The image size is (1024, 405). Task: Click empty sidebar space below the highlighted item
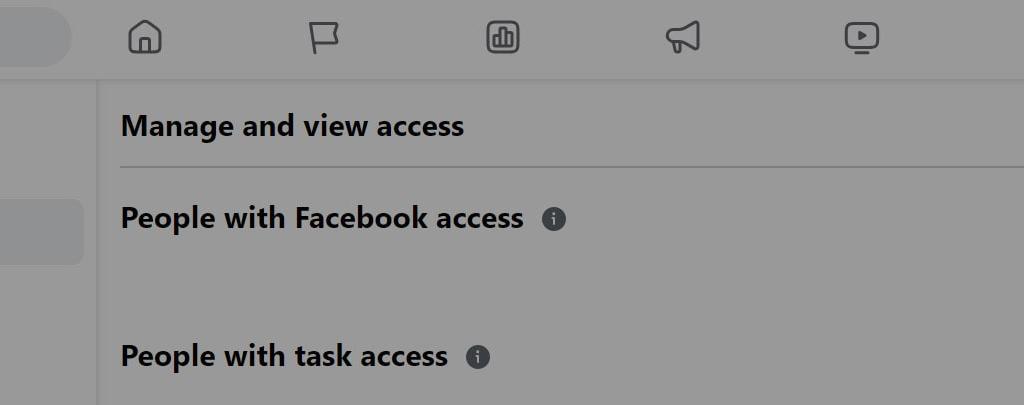45,330
